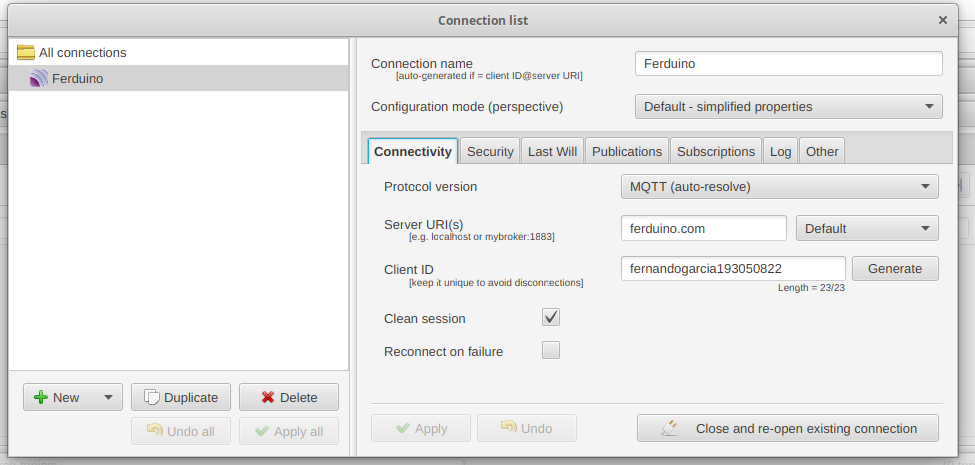
Task: Click the green plus New icon
Action: (x=41, y=397)
